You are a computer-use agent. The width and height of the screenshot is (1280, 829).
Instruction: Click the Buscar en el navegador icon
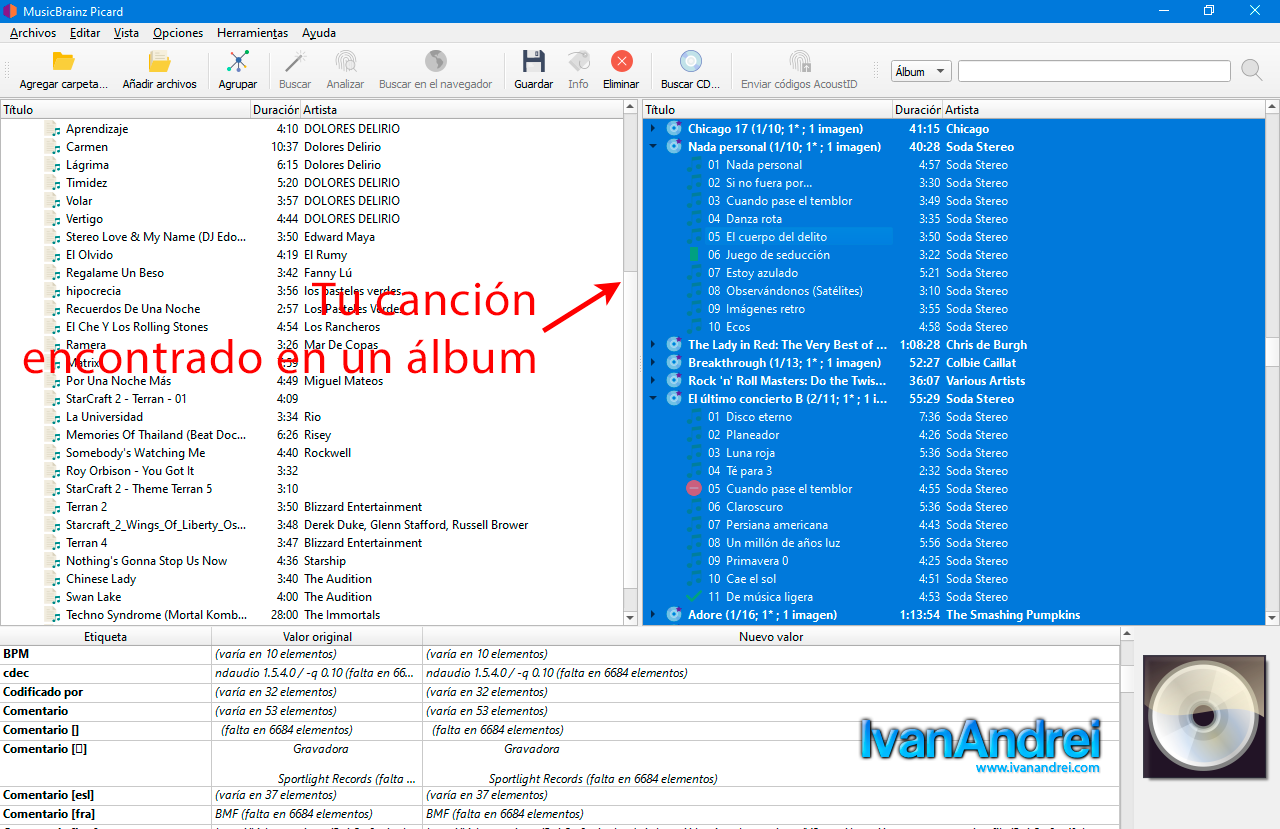(435, 61)
